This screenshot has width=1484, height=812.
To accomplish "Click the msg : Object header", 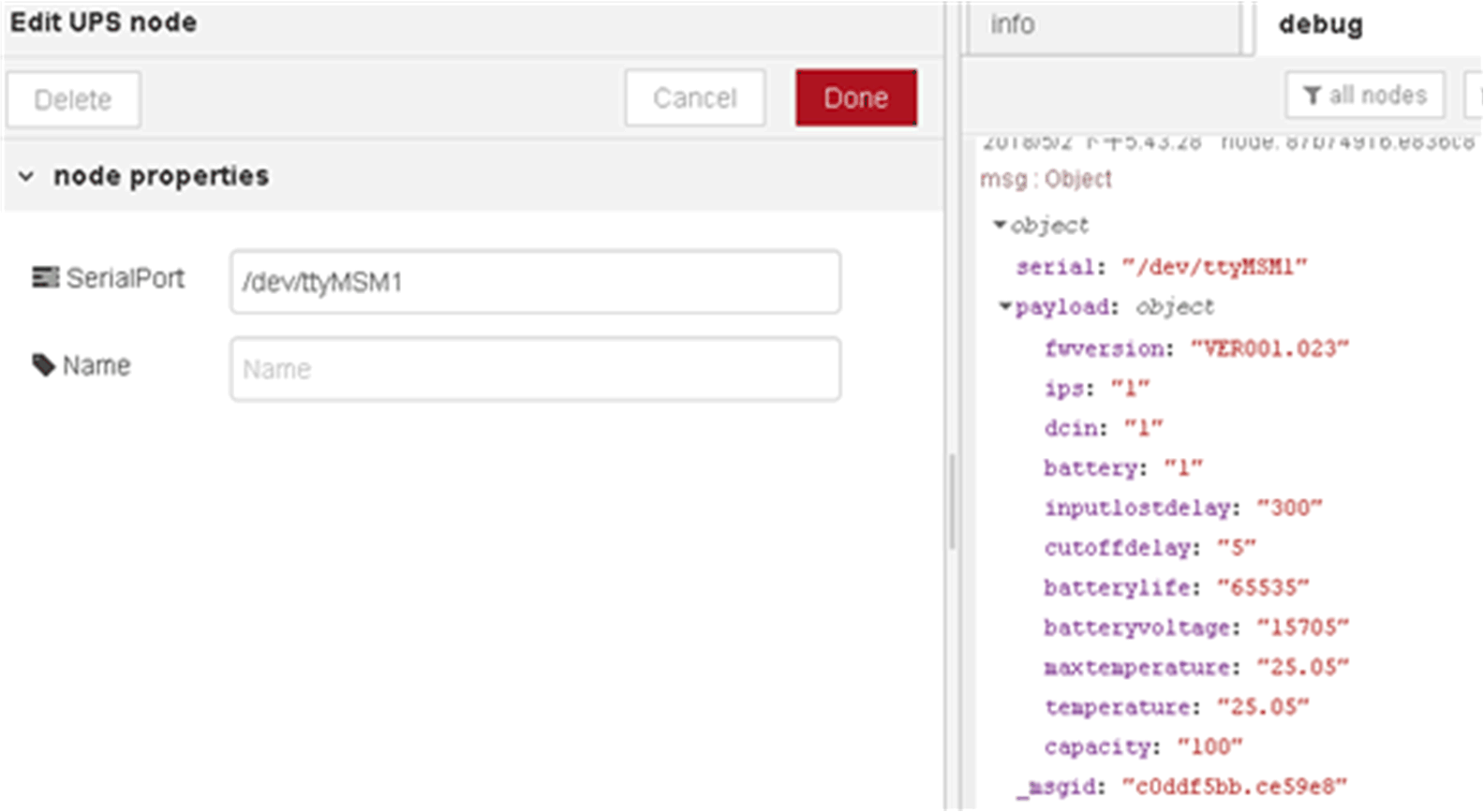I will pos(1046,179).
